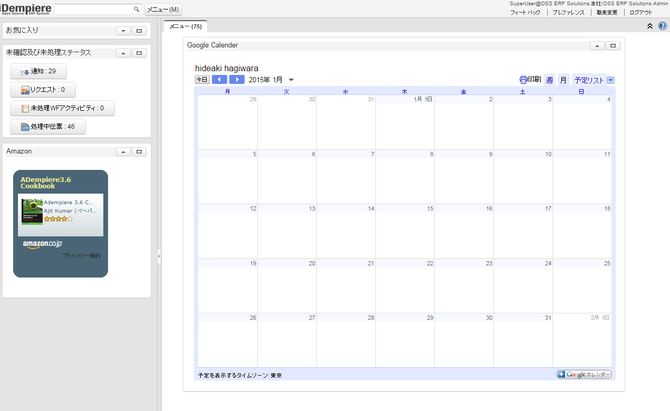Screen dimensions: 670x411
Task: Select day 12 in the calendar
Action: [228, 232]
